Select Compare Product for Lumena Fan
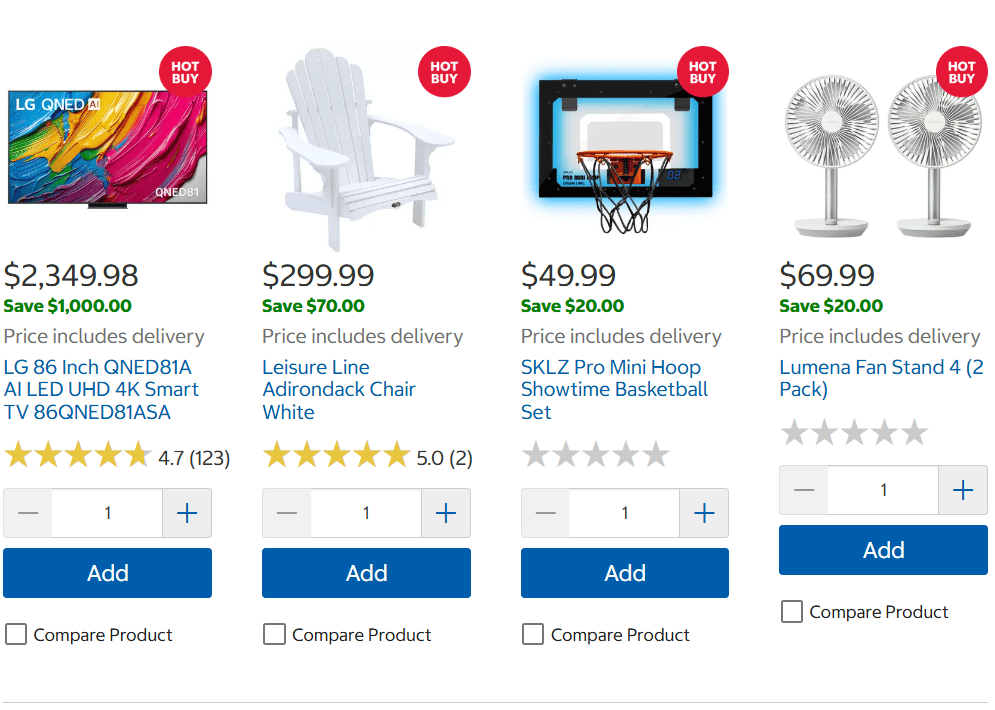This screenshot has height=710, width=995. click(x=791, y=611)
